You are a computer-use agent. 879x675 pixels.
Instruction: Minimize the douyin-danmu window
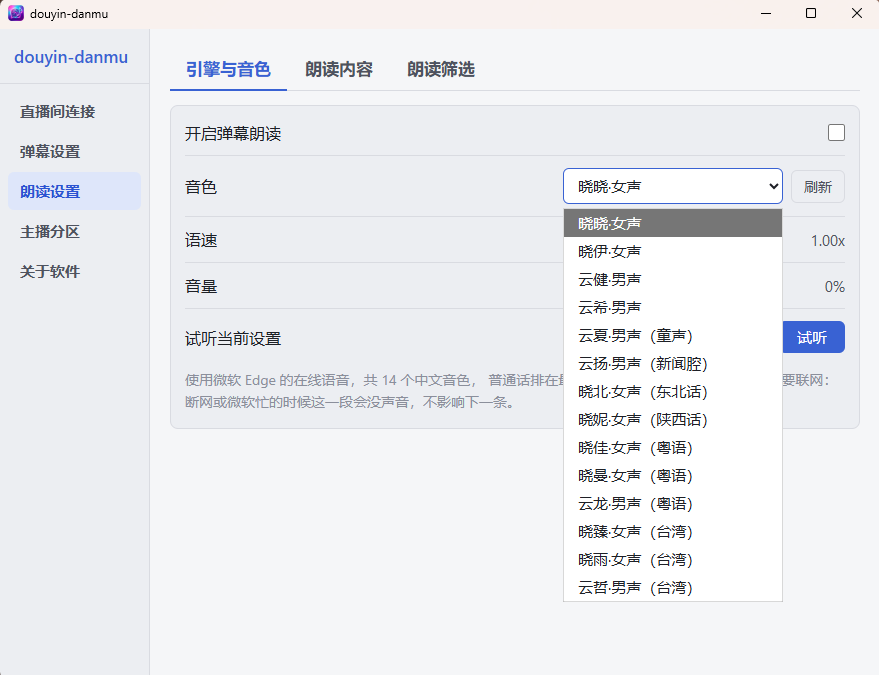(766, 13)
